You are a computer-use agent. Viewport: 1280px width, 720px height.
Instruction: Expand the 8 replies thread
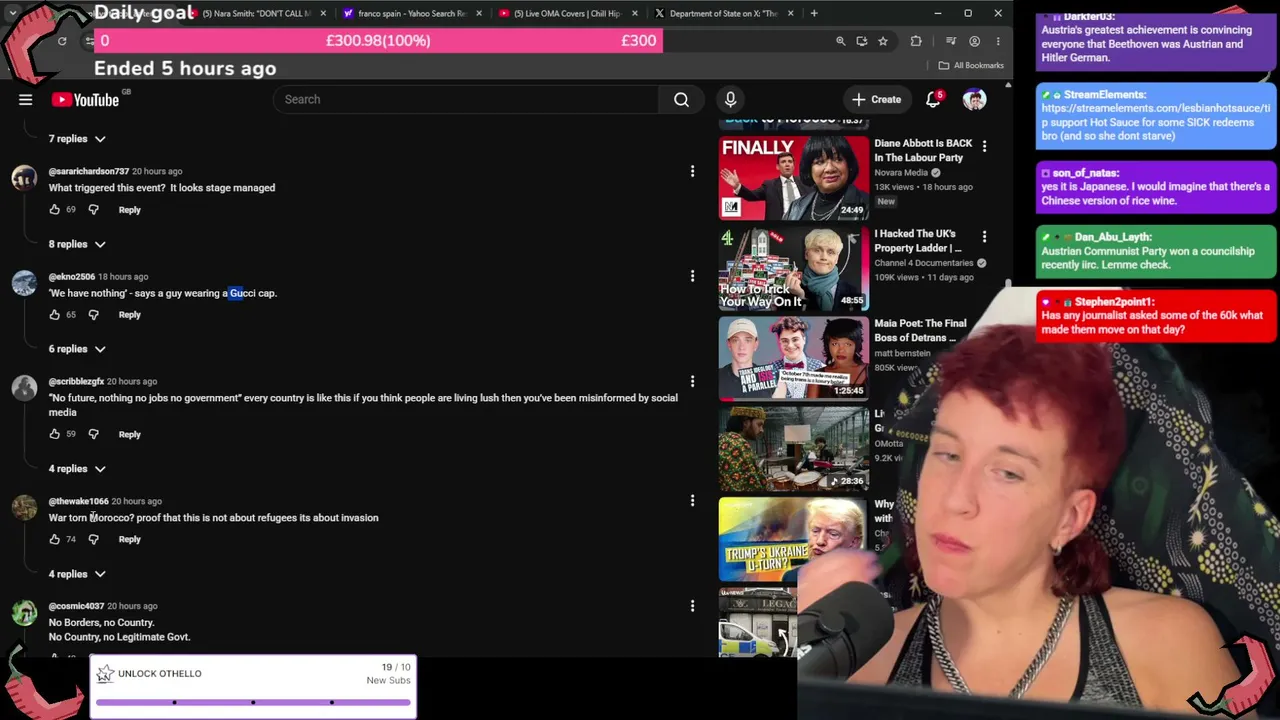(77, 244)
